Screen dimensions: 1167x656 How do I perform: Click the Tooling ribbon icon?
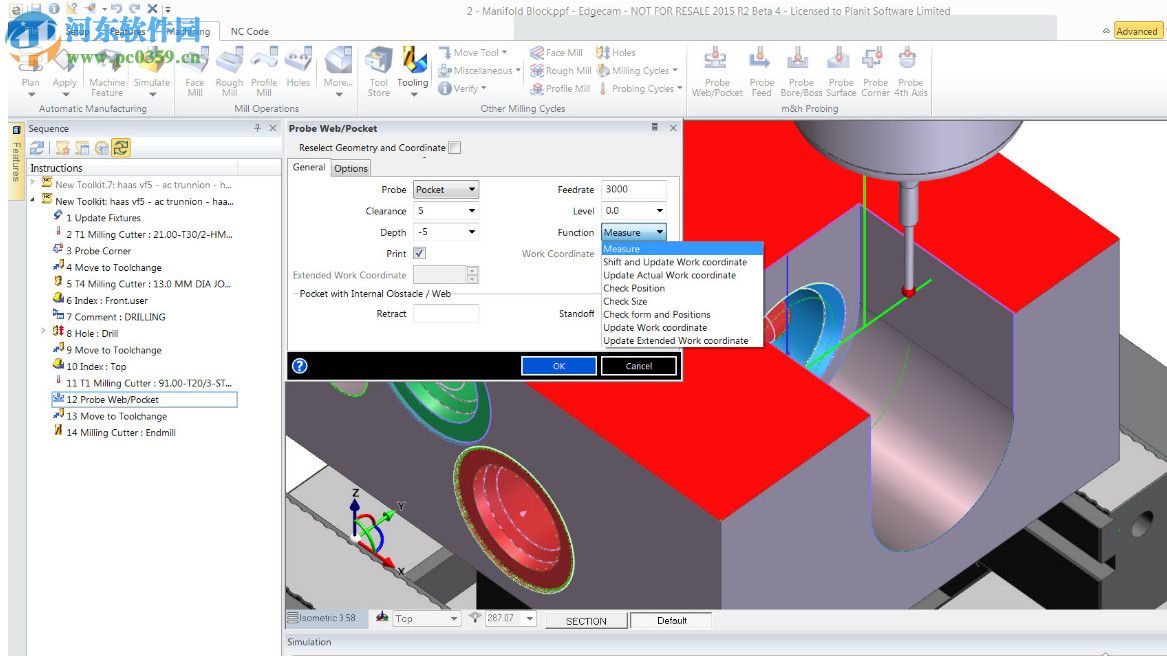413,71
